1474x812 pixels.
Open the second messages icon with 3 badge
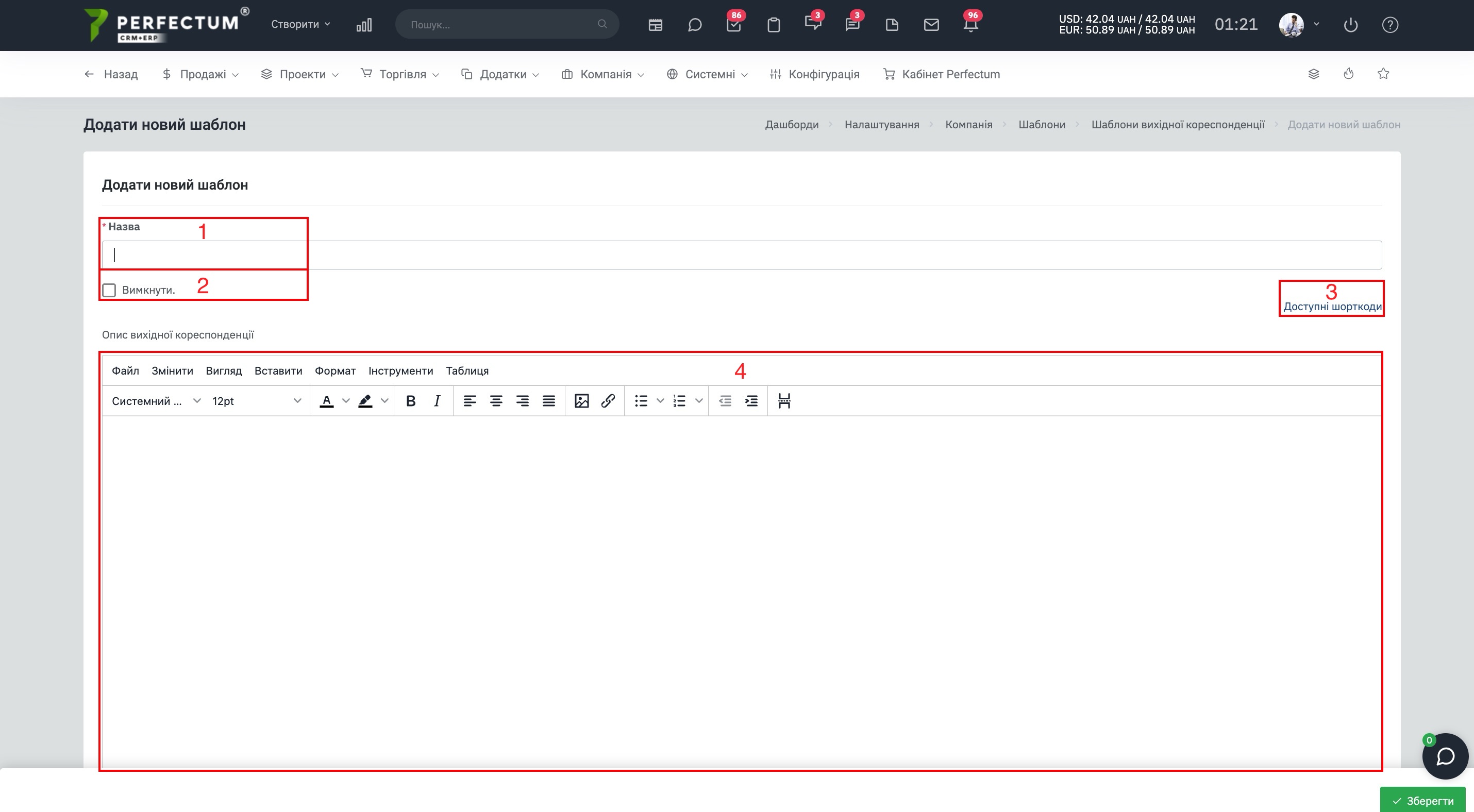click(x=852, y=24)
